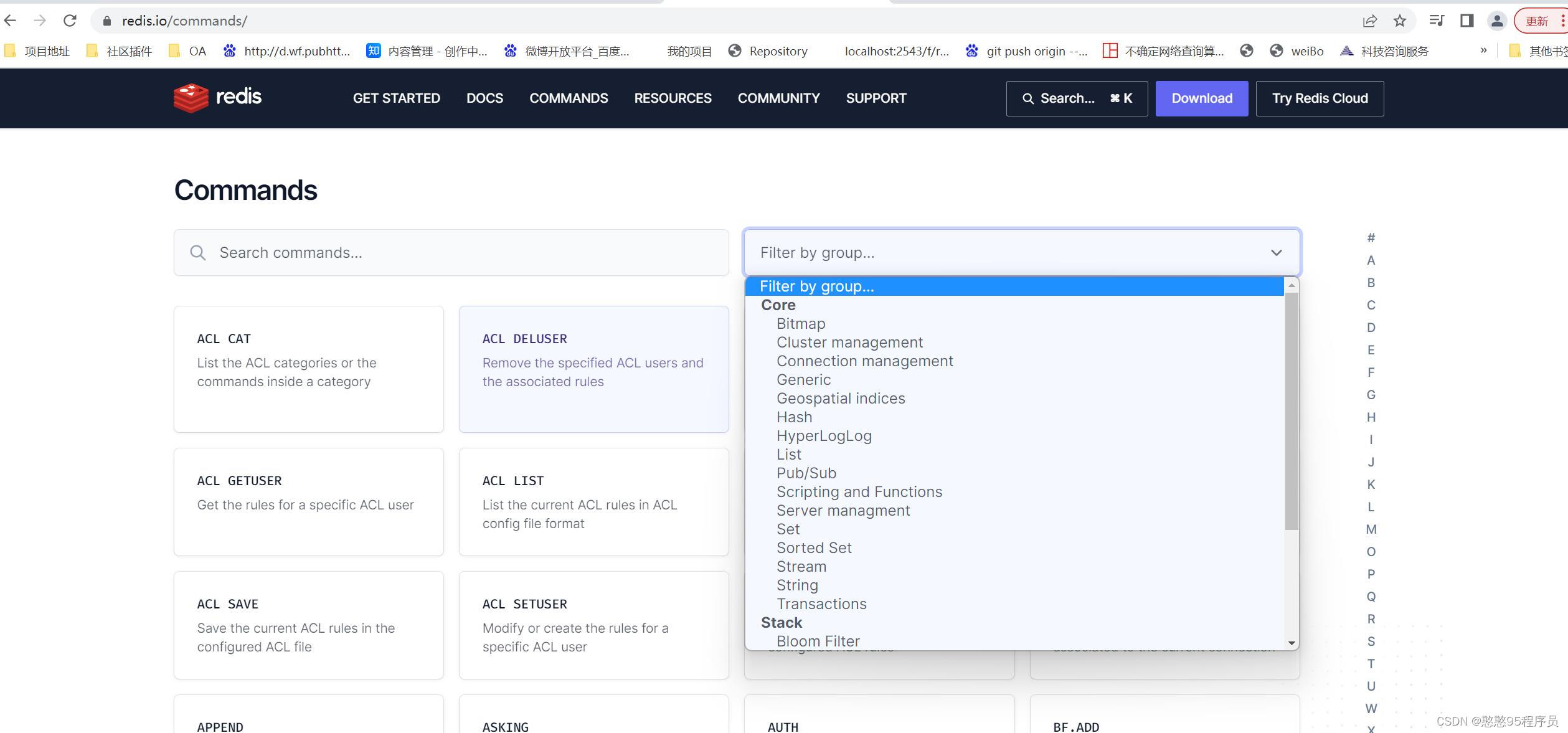The image size is (1568, 733).
Task: Open the ACL GETUSER command card
Action: (309, 501)
